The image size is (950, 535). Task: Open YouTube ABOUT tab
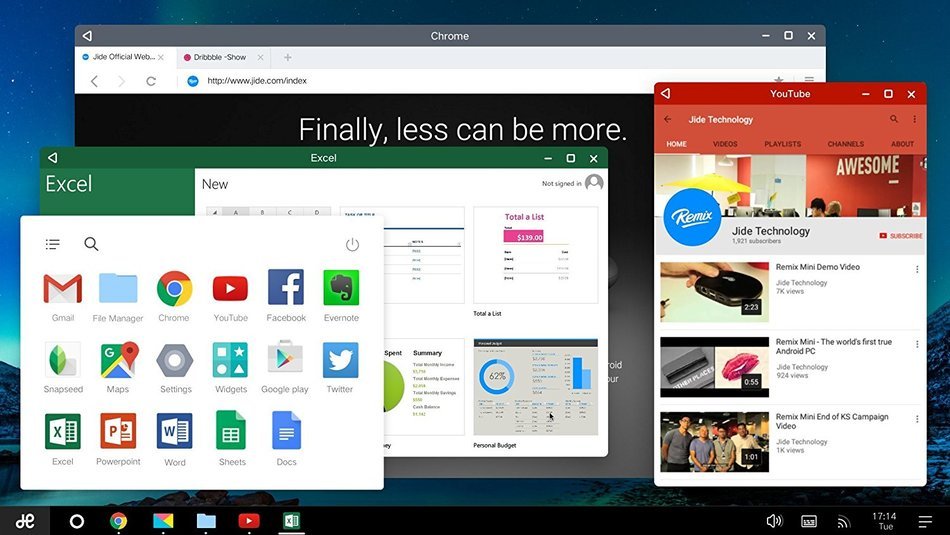click(x=902, y=144)
